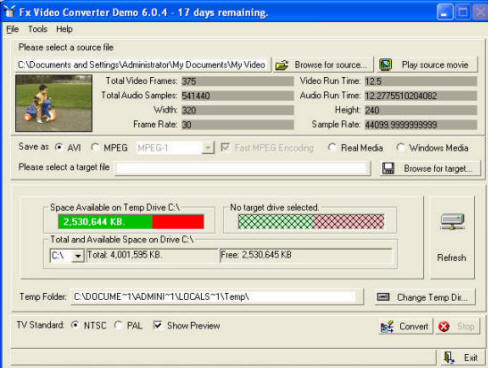Click the source video preview thumbnail
Viewport: 488px width, 368px height.
[x=54, y=103]
